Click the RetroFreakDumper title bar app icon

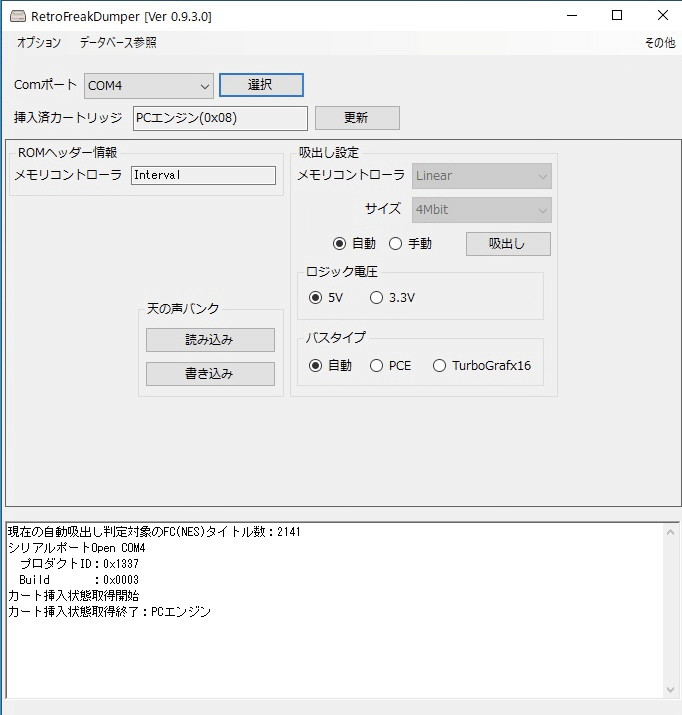tap(18, 16)
